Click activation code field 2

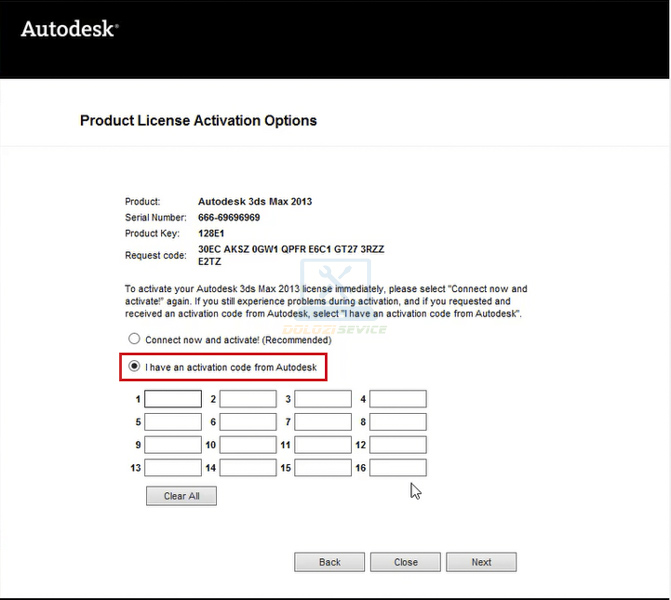pos(248,399)
